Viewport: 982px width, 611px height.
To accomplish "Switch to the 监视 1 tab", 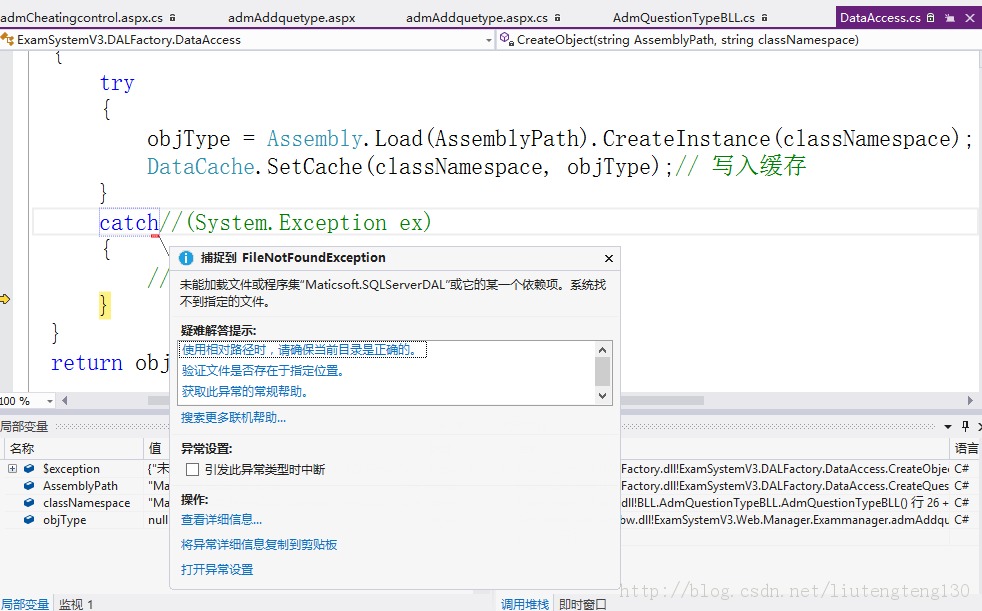I will click(76, 604).
